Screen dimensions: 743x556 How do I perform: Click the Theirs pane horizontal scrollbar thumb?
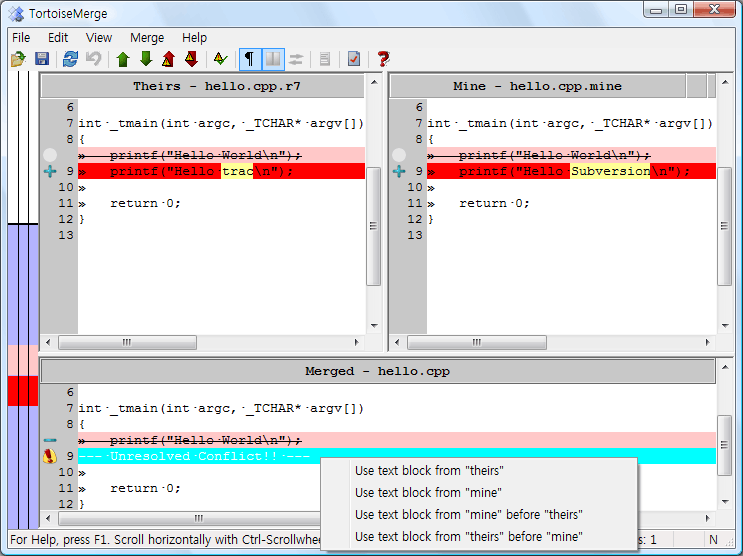pos(127,342)
